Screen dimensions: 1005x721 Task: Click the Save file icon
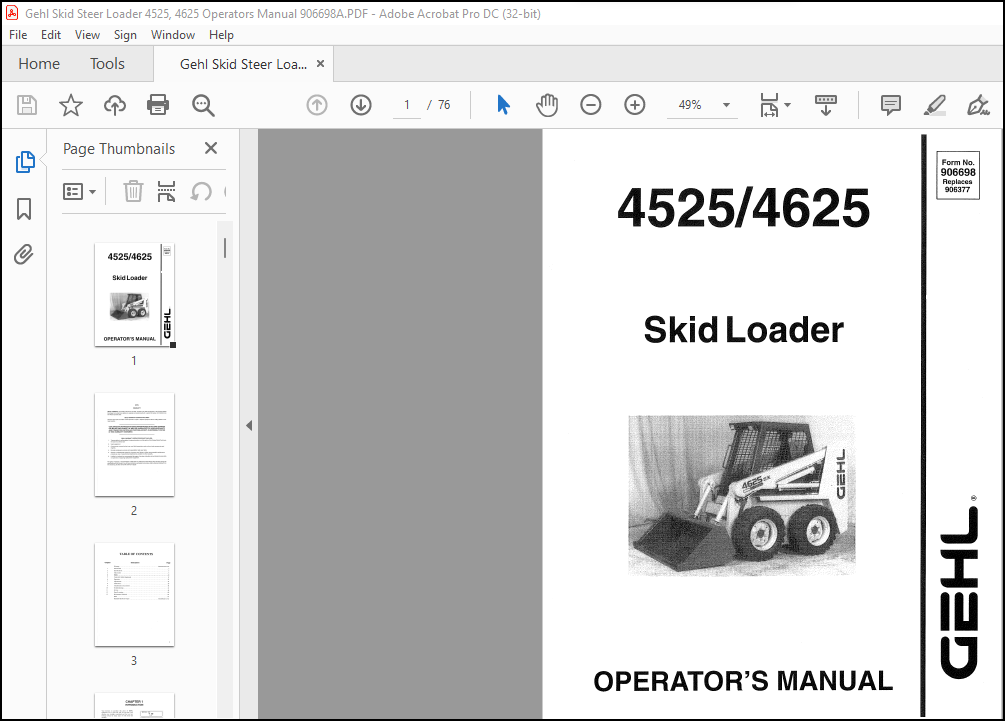(27, 104)
